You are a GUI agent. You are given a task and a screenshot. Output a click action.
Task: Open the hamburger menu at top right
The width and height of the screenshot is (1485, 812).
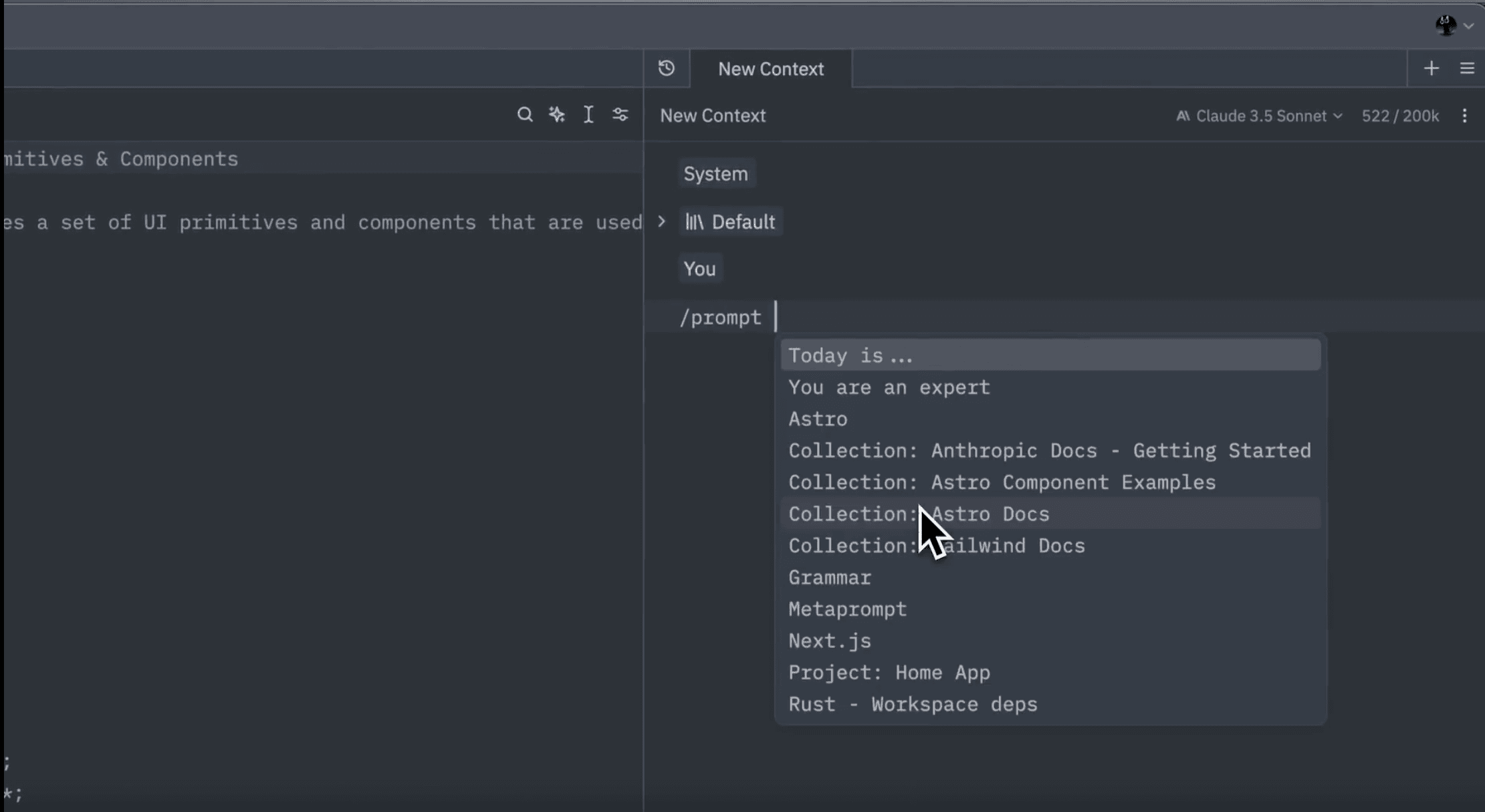click(1466, 68)
